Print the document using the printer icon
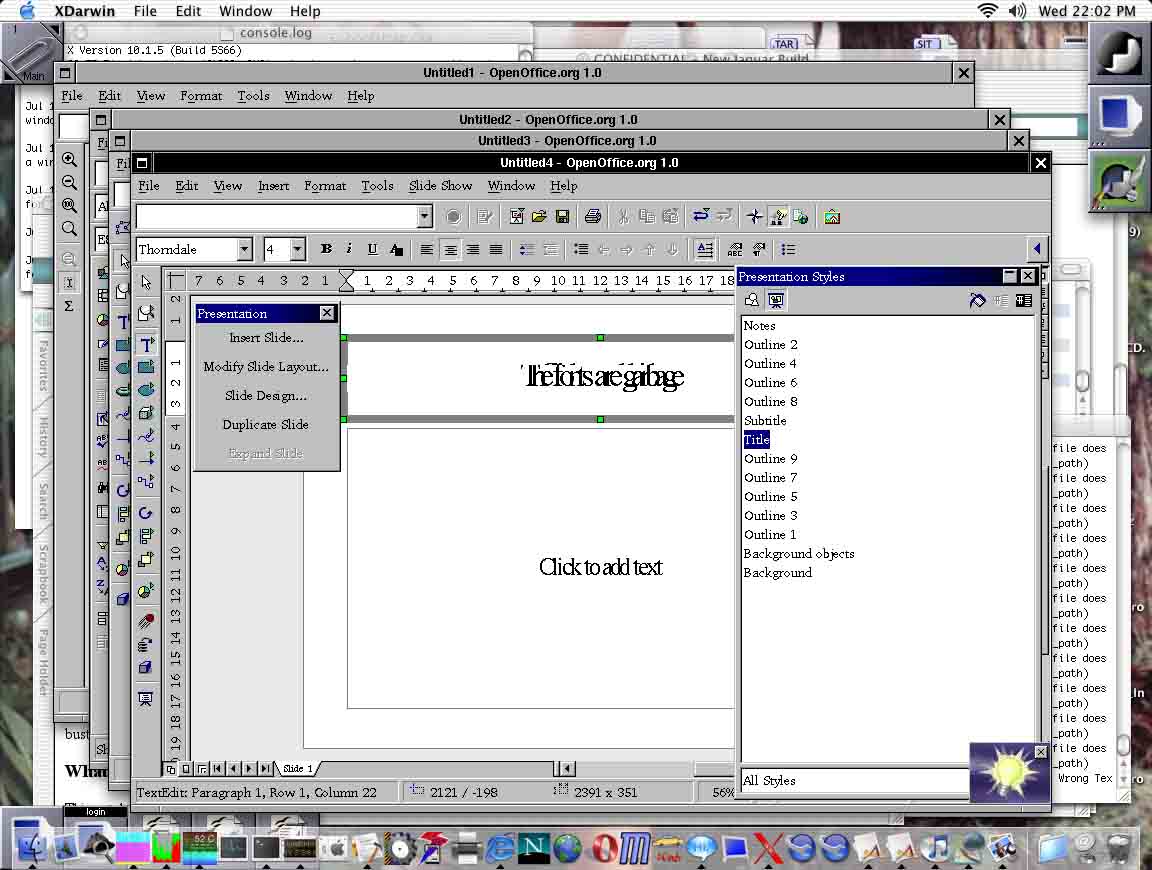Viewport: 1152px width, 870px height. (x=593, y=217)
